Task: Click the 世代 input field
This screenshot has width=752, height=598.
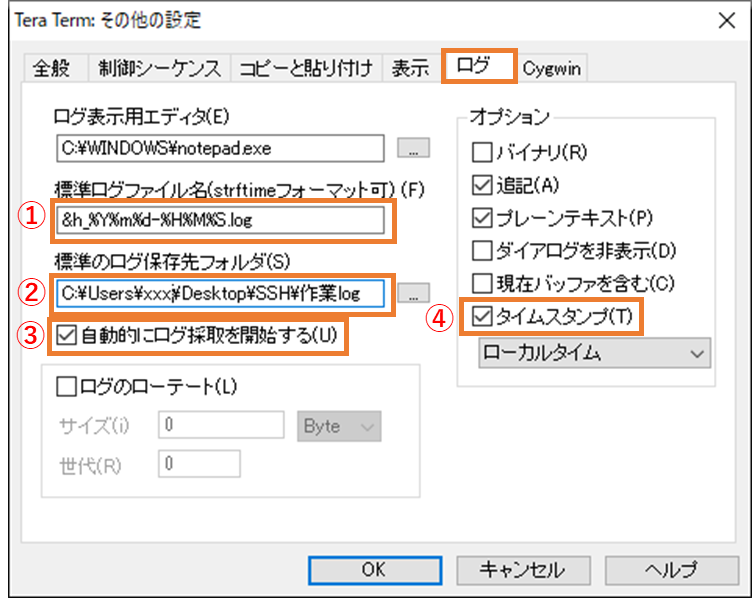Action: click(x=199, y=463)
